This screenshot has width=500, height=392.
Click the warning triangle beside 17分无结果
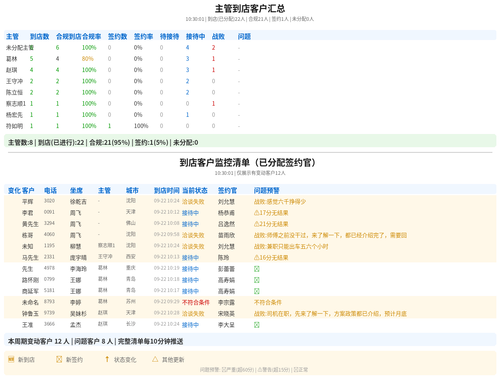click(x=256, y=213)
